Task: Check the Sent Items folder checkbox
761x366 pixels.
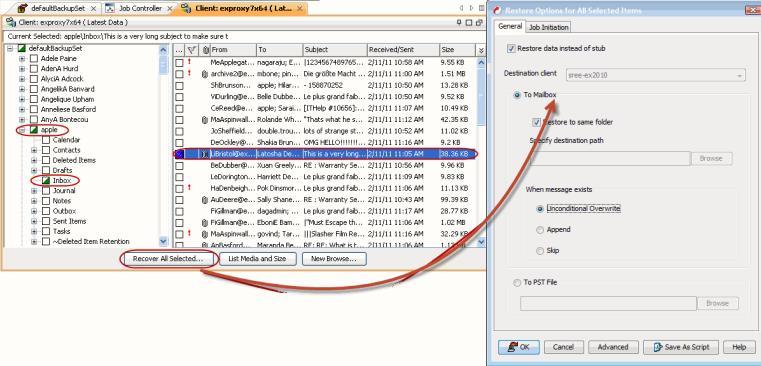Action: click(x=46, y=221)
